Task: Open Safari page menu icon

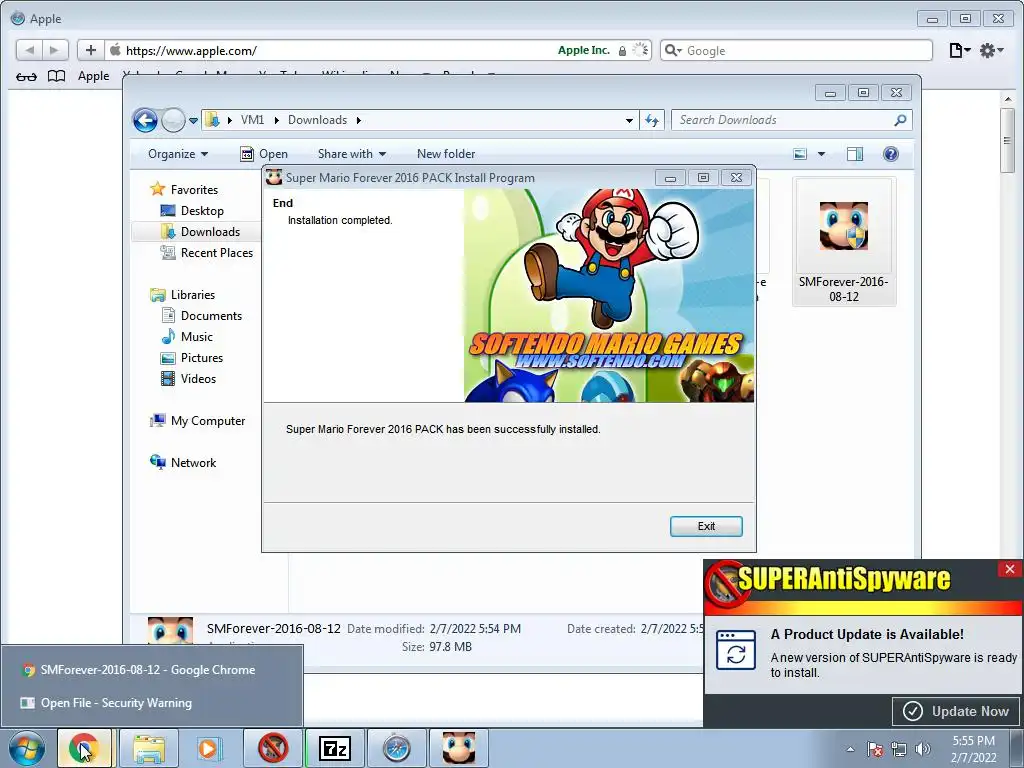Action: [x=959, y=50]
